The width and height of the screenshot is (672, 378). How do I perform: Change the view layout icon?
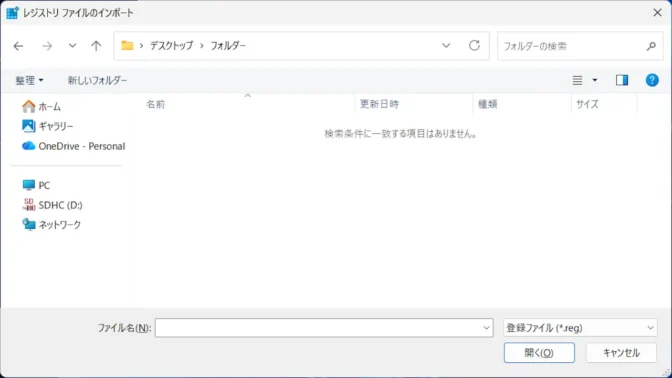tap(577, 80)
